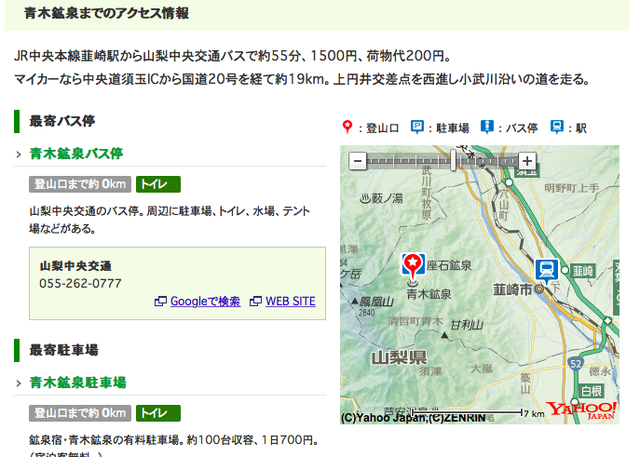
Task: Zoom in the map with plus button
Action: click(527, 161)
